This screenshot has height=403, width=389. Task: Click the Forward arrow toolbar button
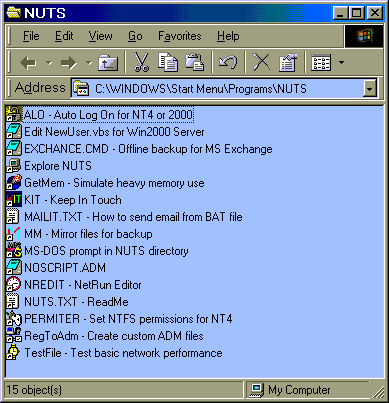click(x=69, y=62)
